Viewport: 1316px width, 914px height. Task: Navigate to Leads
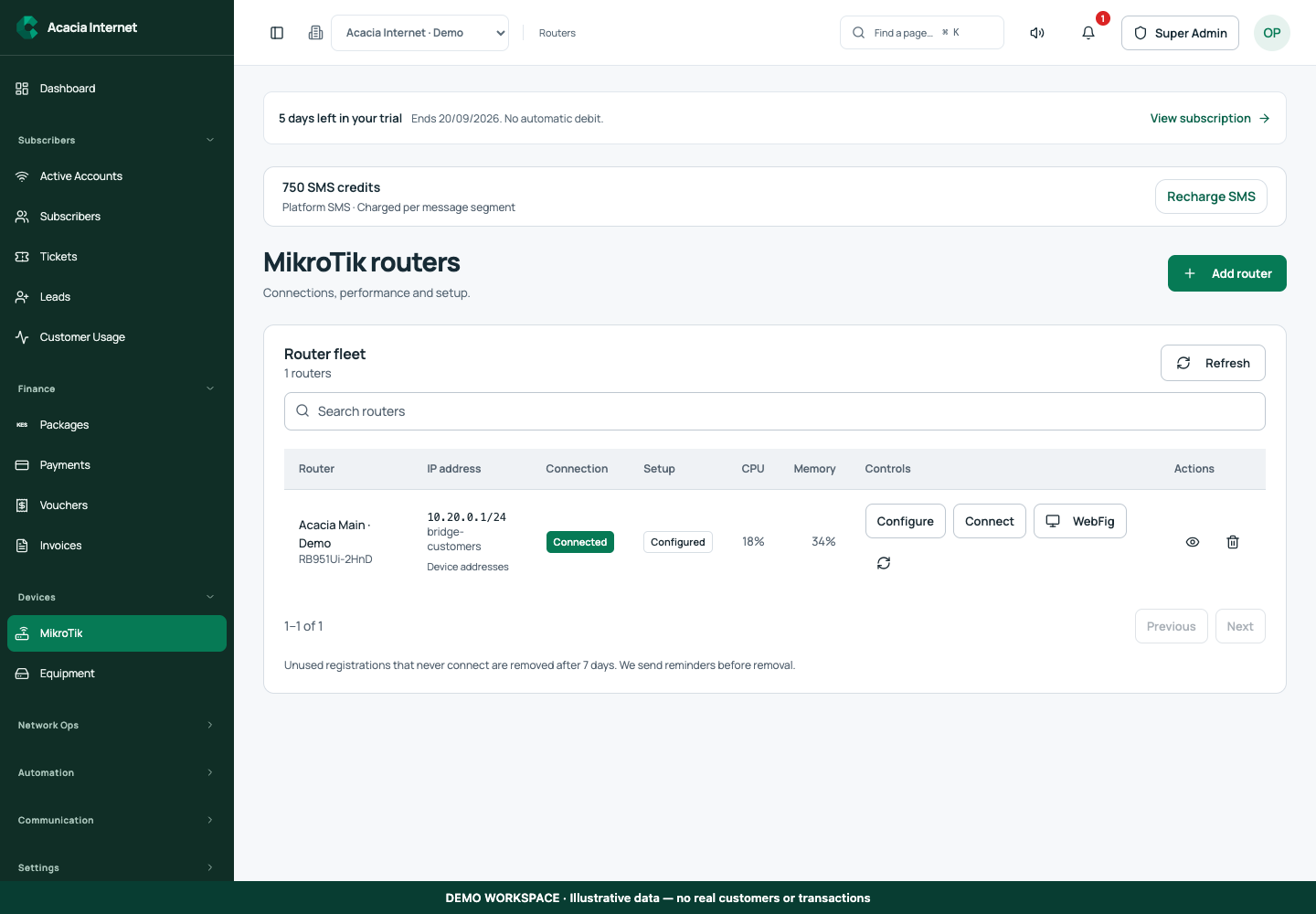117,297
